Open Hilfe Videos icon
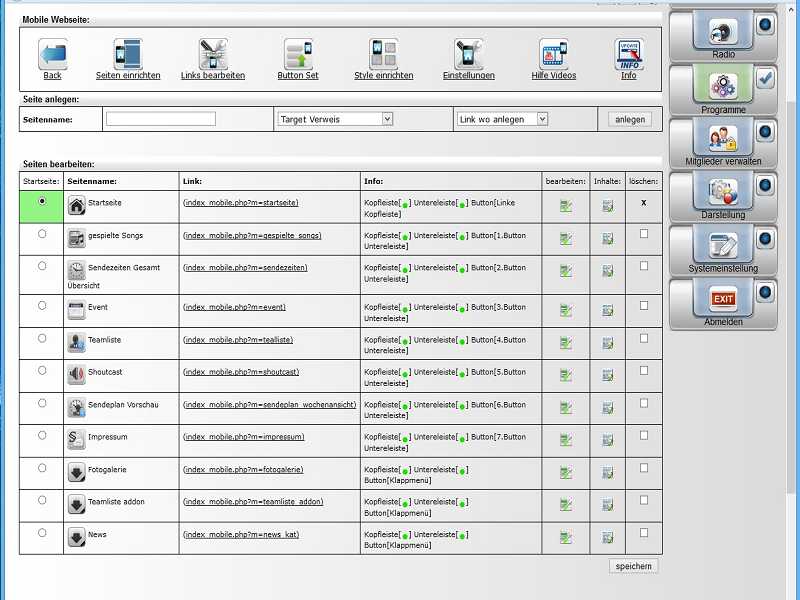Viewport: 800px width, 600px height. (554, 54)
